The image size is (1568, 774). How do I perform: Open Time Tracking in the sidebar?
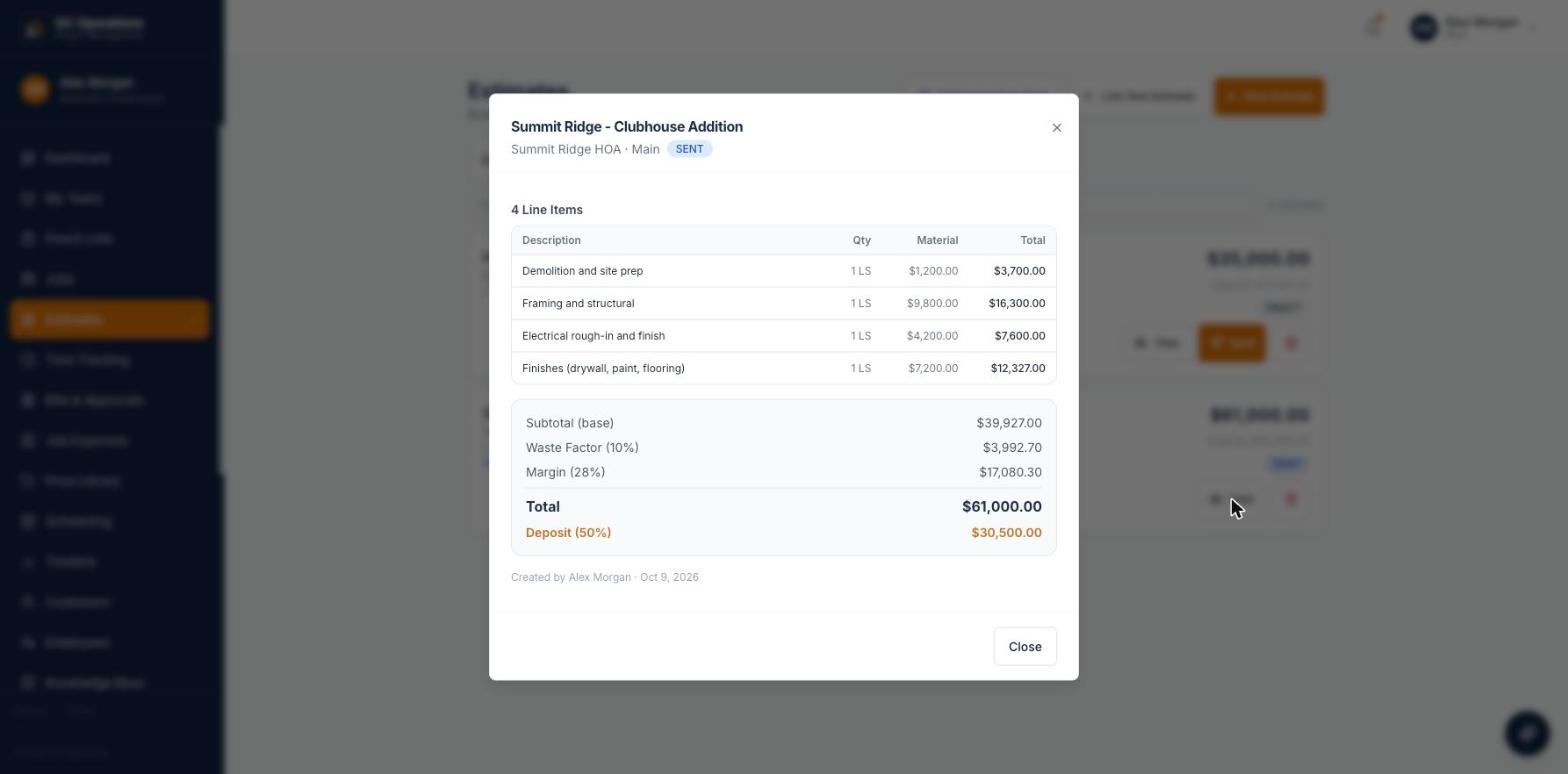pyautogui.click(x=110, y=360)
